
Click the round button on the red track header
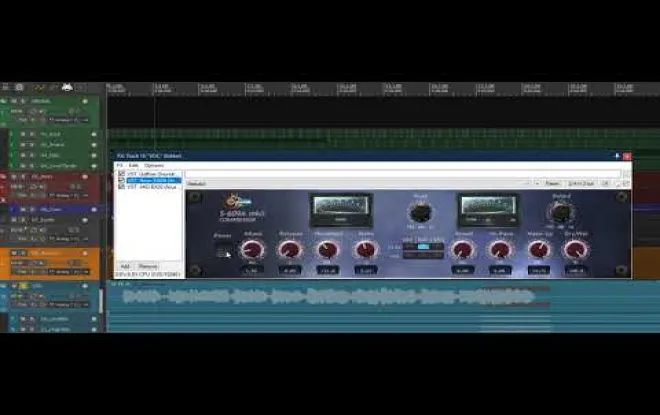tap(85, 177)
